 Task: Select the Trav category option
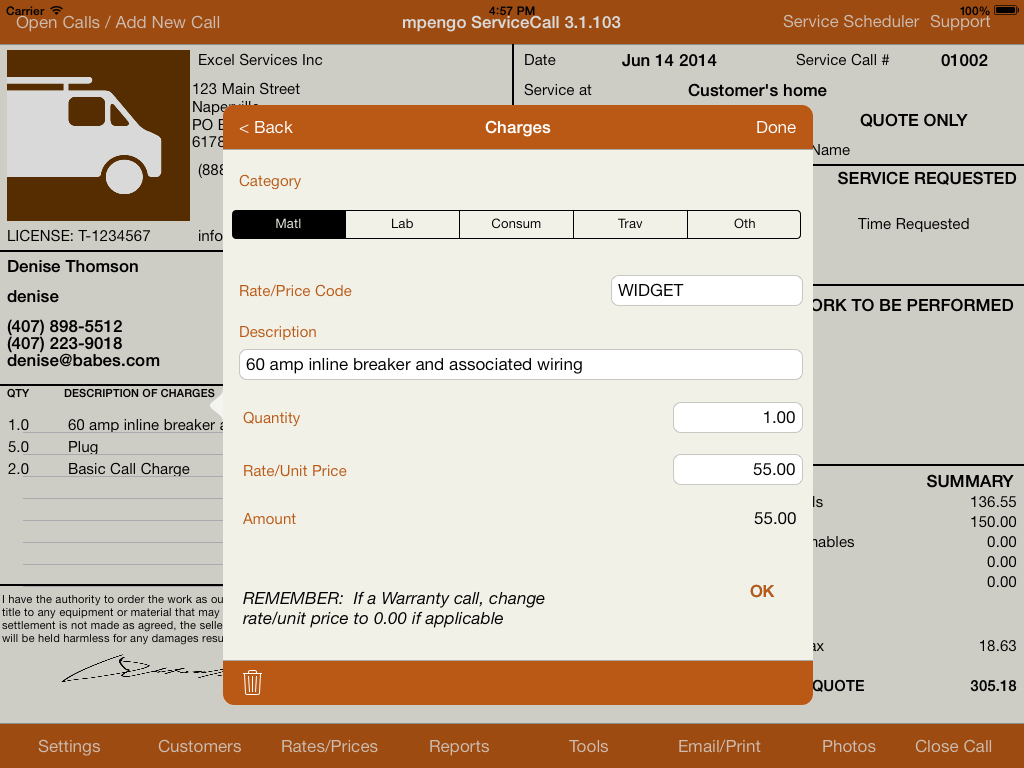(x=630, y=224)
